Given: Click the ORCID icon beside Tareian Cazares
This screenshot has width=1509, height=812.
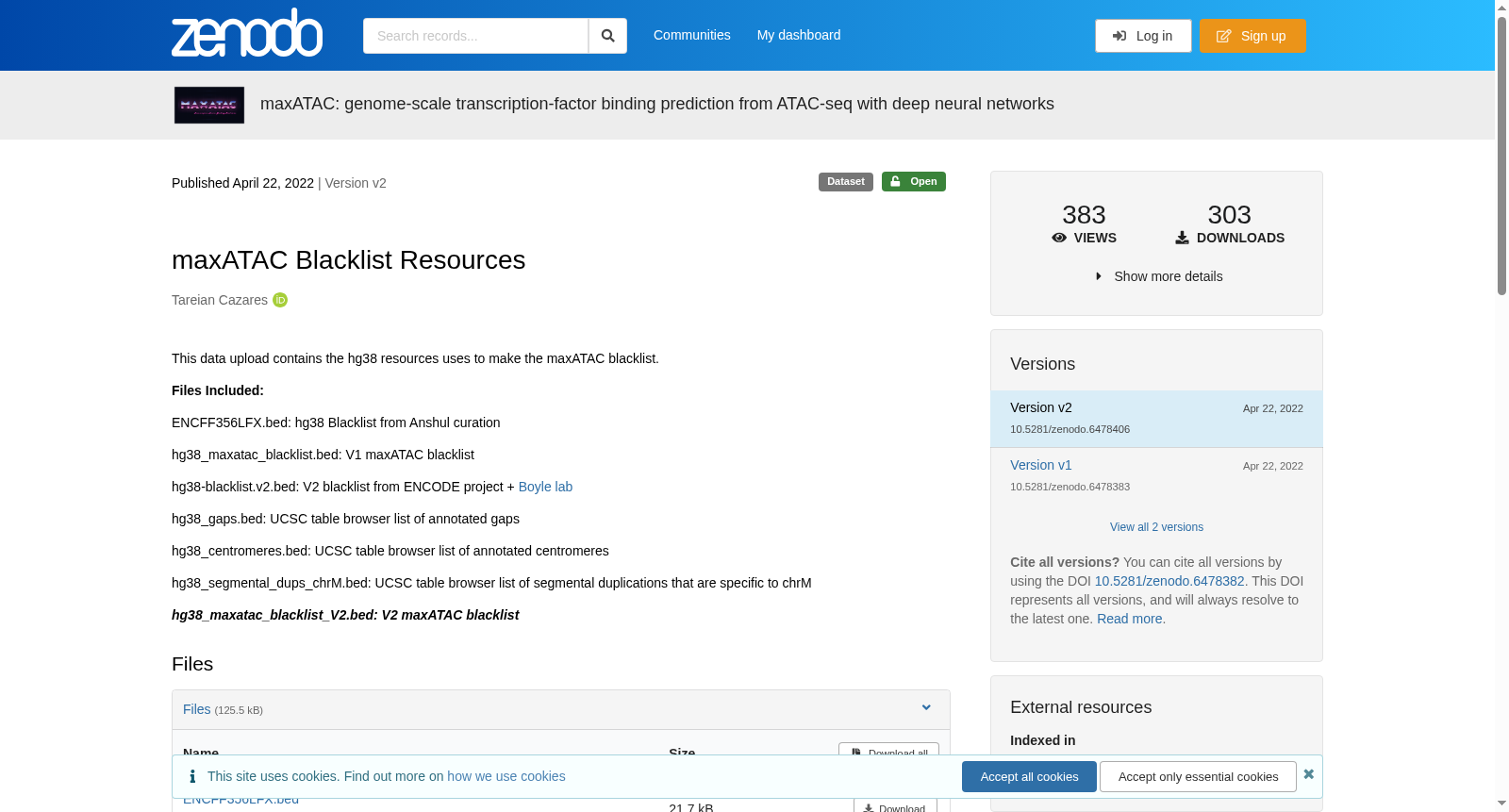Looking at the screenshot, I should pyautogui.click(x=280, y=300).
